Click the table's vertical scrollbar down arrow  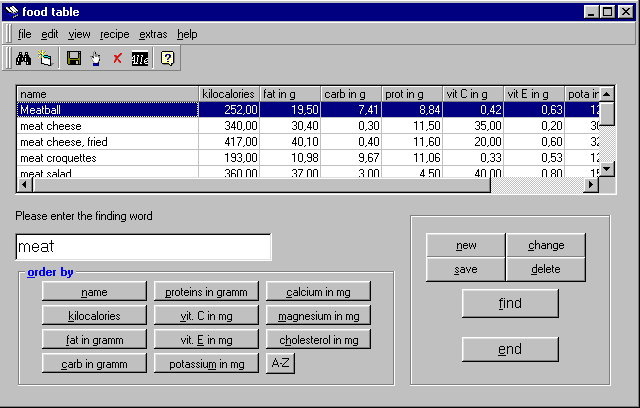click(x=605, y=171)
